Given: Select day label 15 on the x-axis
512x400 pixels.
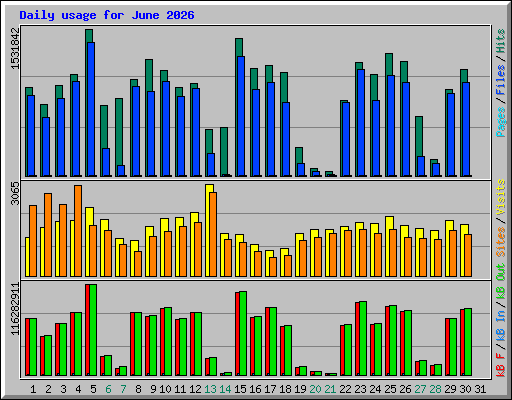Looking at the screenshot, I should click(240, 389).
